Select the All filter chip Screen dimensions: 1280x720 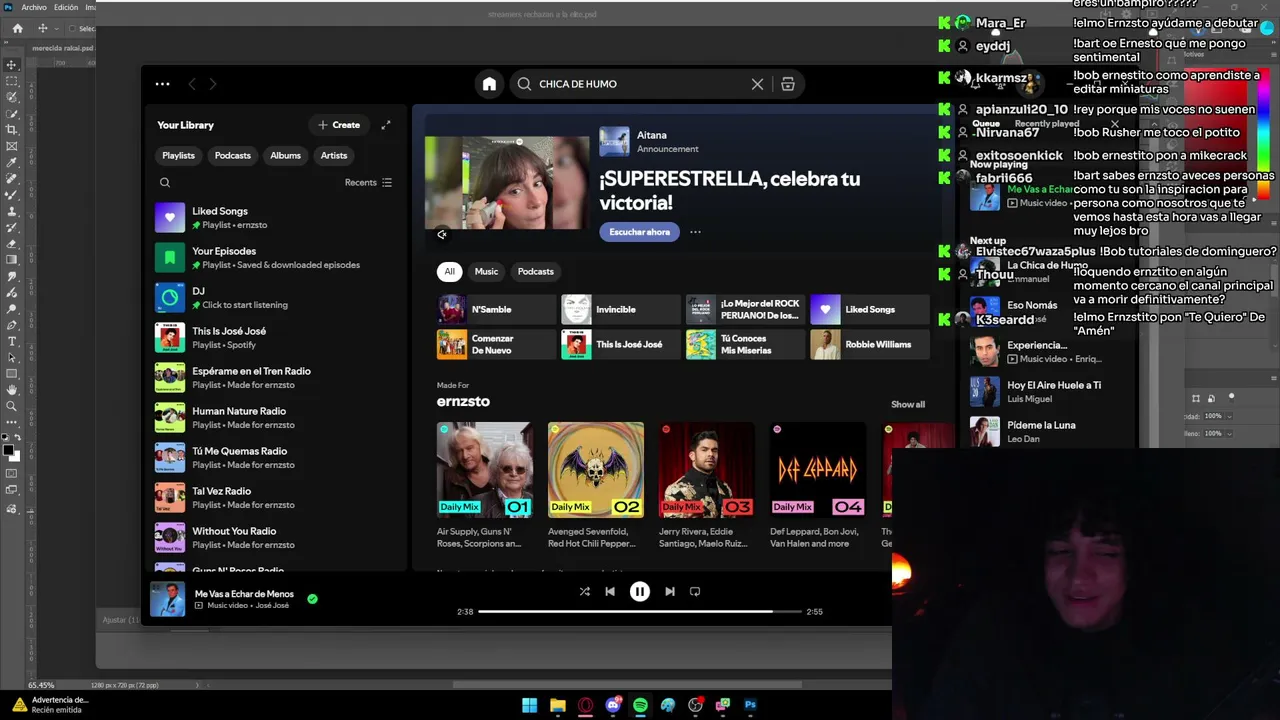pyautogui.click(x=449, y=272)
